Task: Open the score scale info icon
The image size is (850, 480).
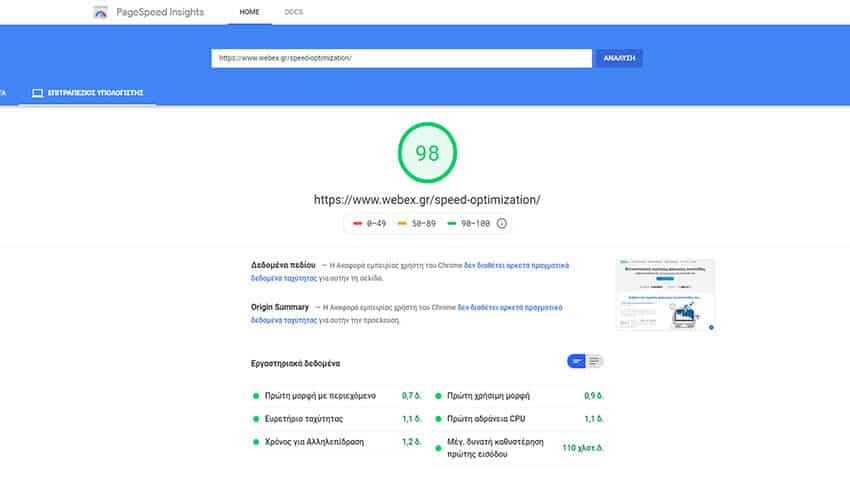Action: point(501,223)
